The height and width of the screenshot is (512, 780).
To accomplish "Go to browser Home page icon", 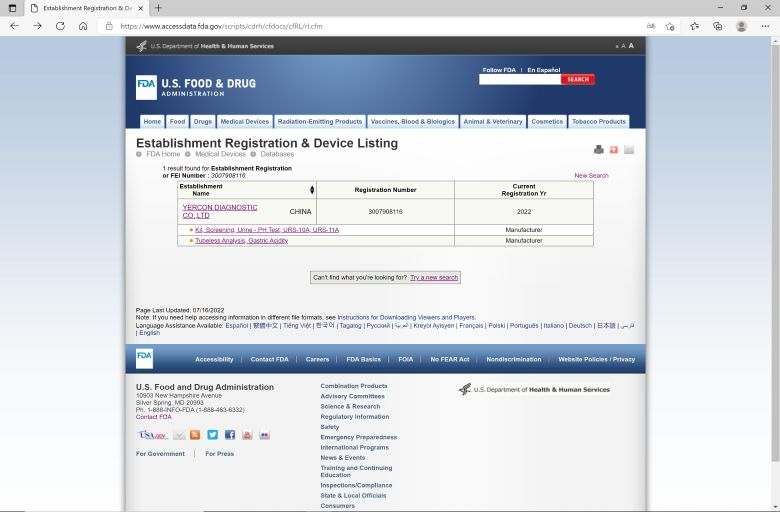I will pyautogui.click(x=83, y=26).
